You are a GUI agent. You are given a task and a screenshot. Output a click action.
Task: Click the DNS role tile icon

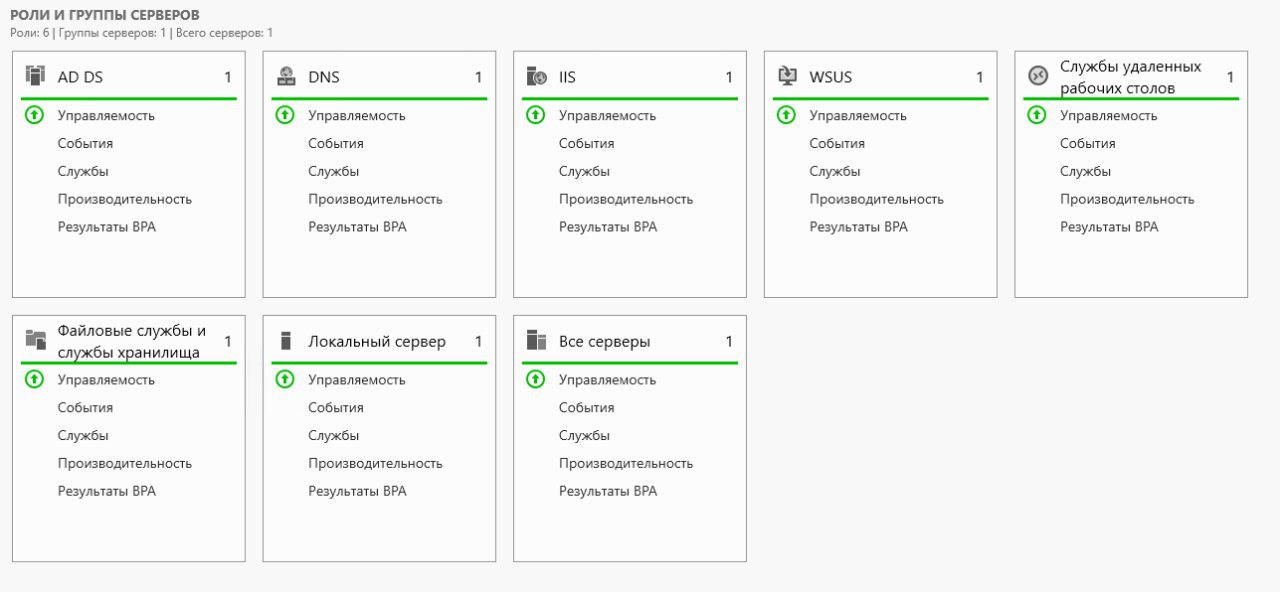click(x=286, y=76)
